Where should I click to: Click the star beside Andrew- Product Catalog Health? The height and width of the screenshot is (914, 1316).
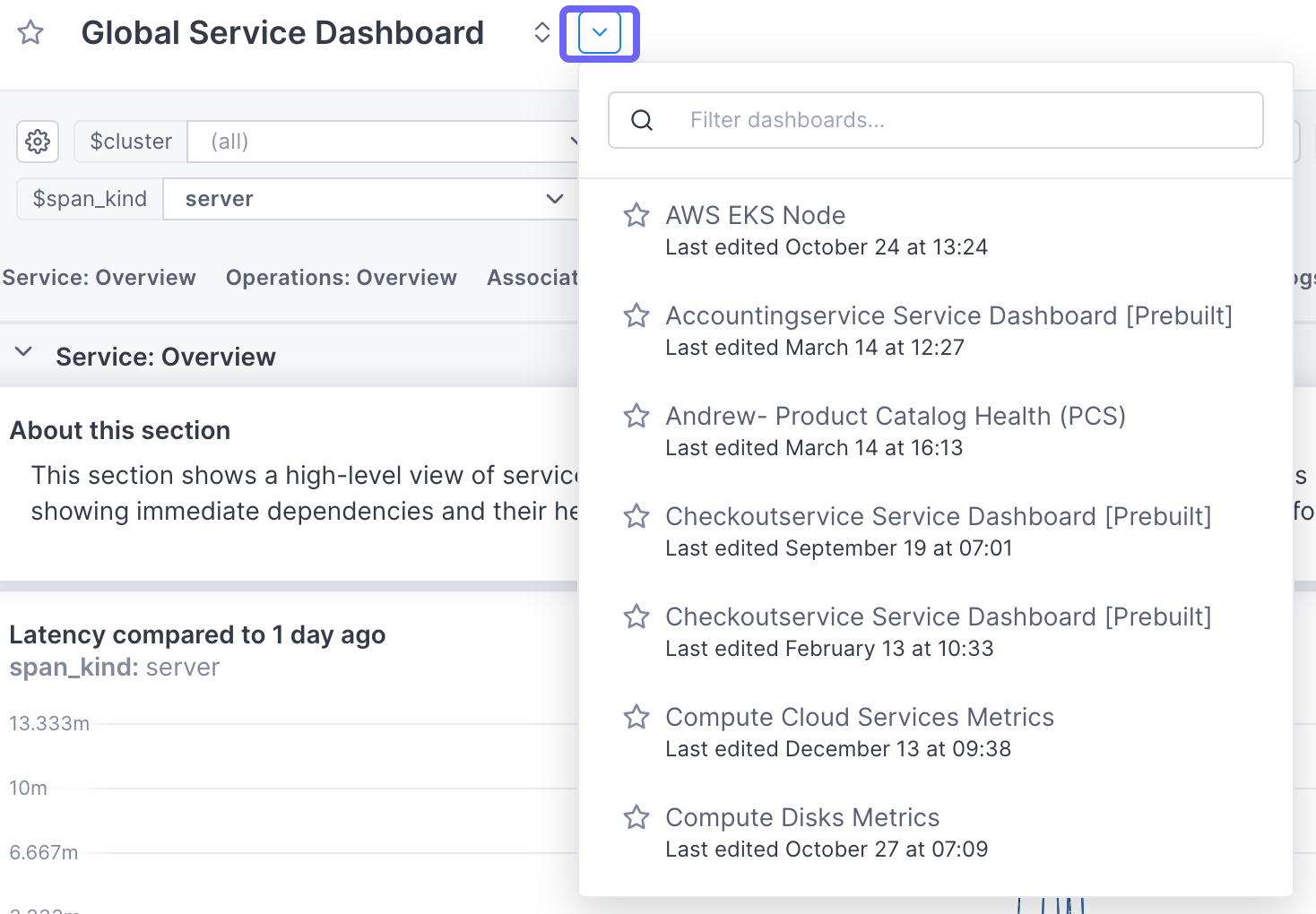(636, 416)
